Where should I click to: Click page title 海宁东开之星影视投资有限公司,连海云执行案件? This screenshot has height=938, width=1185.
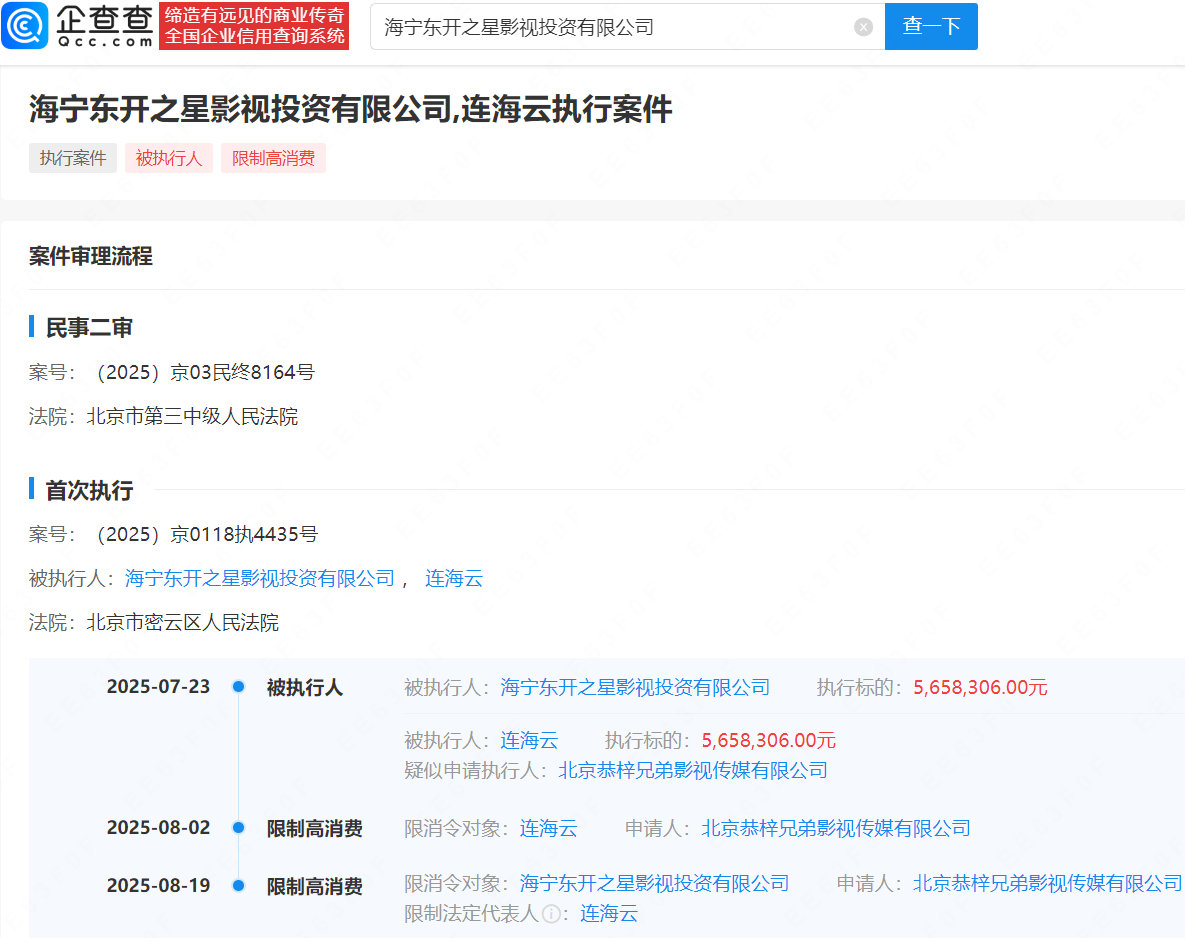351,109
